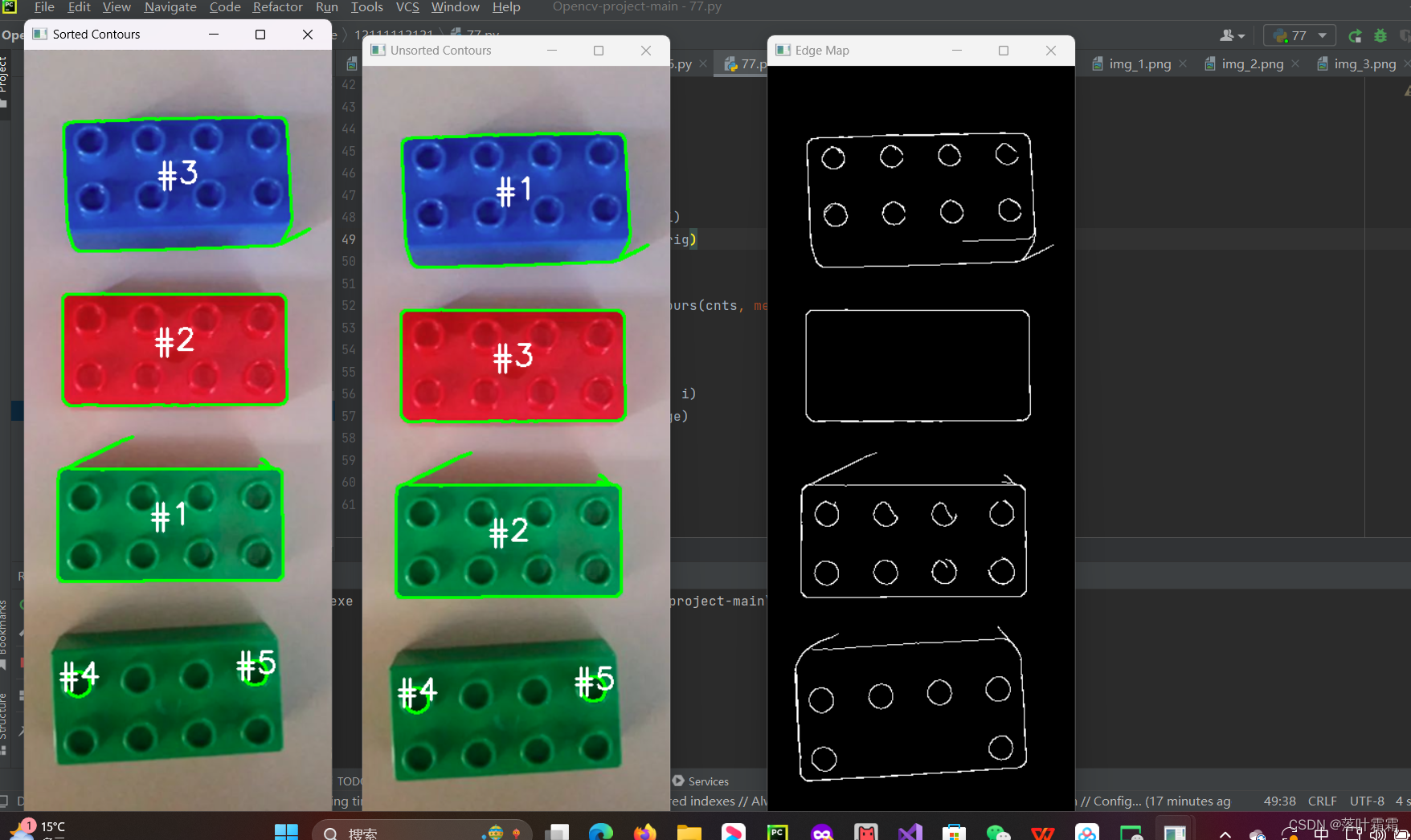The width and height of the screenshot is (1411, 840).
Task: Click the empty rectangle contour in Edge Map
Action: click(918, 365)
